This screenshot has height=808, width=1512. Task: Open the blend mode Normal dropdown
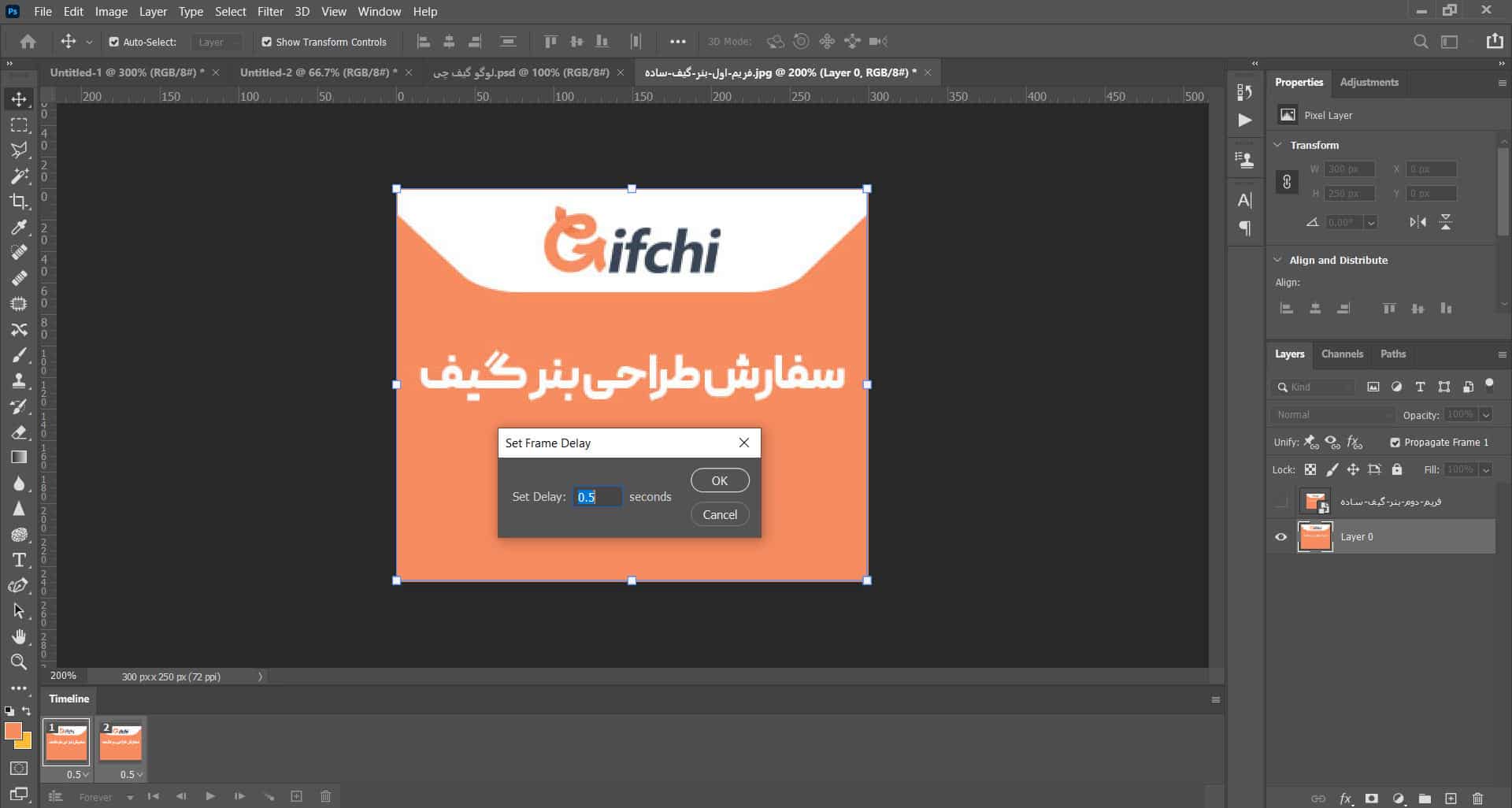pos(1332,415)
